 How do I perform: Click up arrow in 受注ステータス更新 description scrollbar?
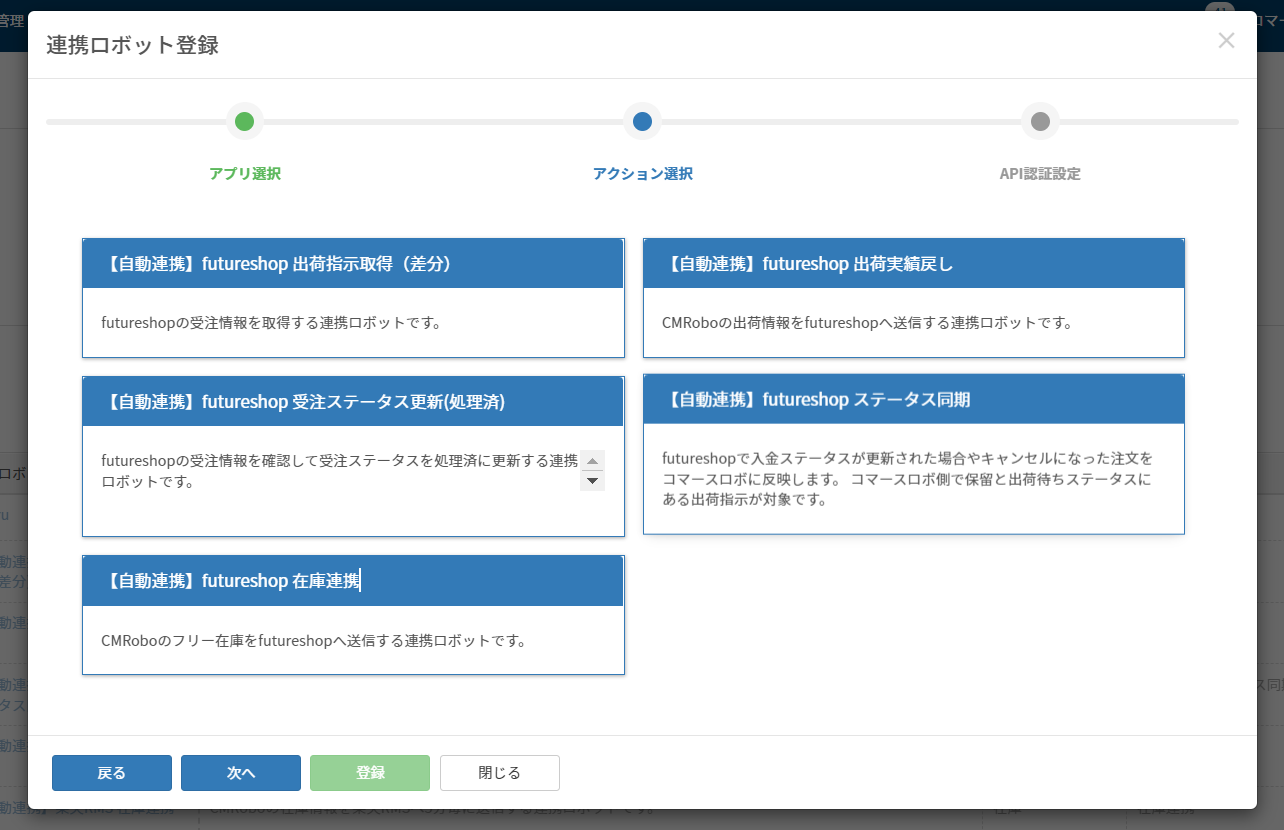(x=593, y=461)
